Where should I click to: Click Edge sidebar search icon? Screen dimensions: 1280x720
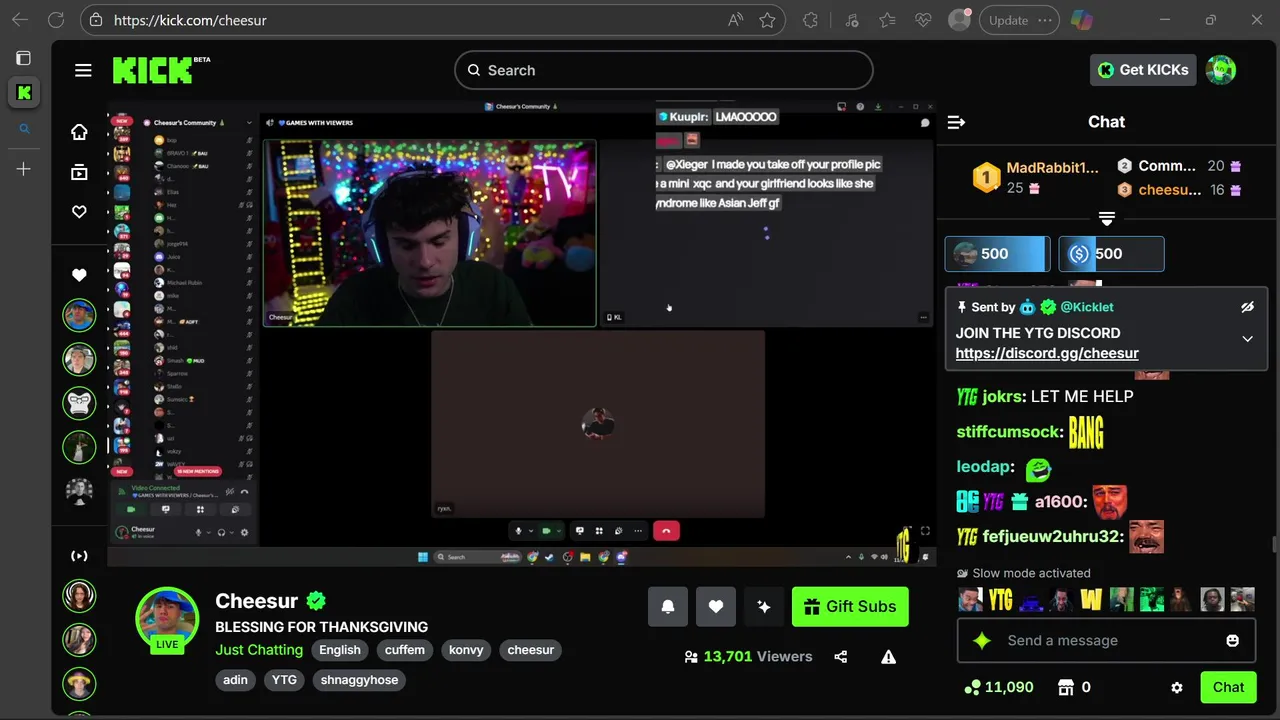[x=24, y=128]
